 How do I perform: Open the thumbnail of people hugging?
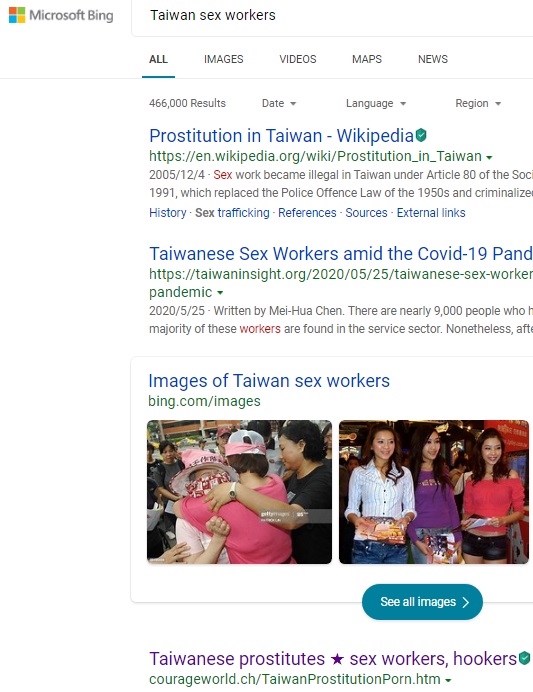pos(239,492)
